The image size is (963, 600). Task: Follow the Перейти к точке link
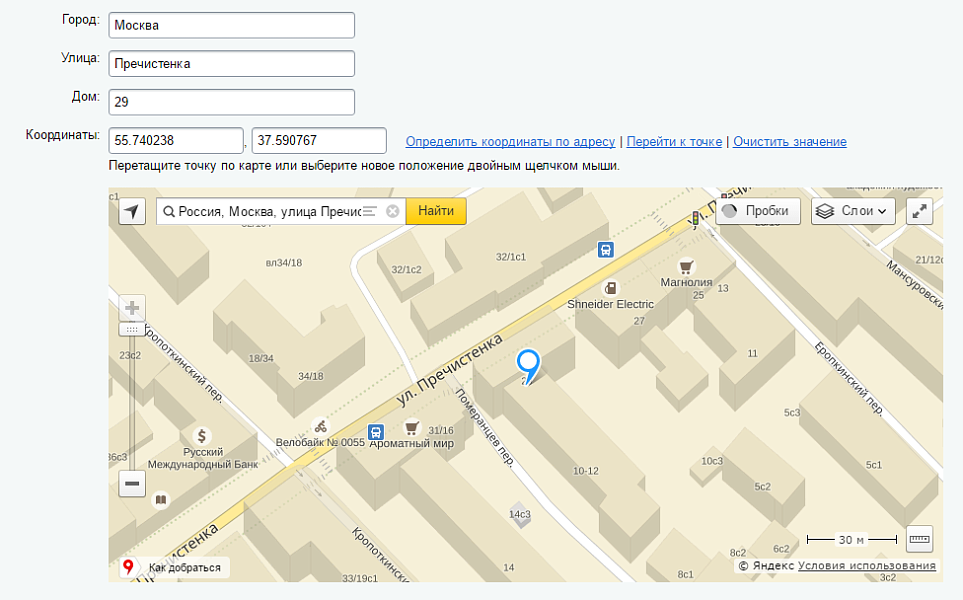tap(674, 142)
